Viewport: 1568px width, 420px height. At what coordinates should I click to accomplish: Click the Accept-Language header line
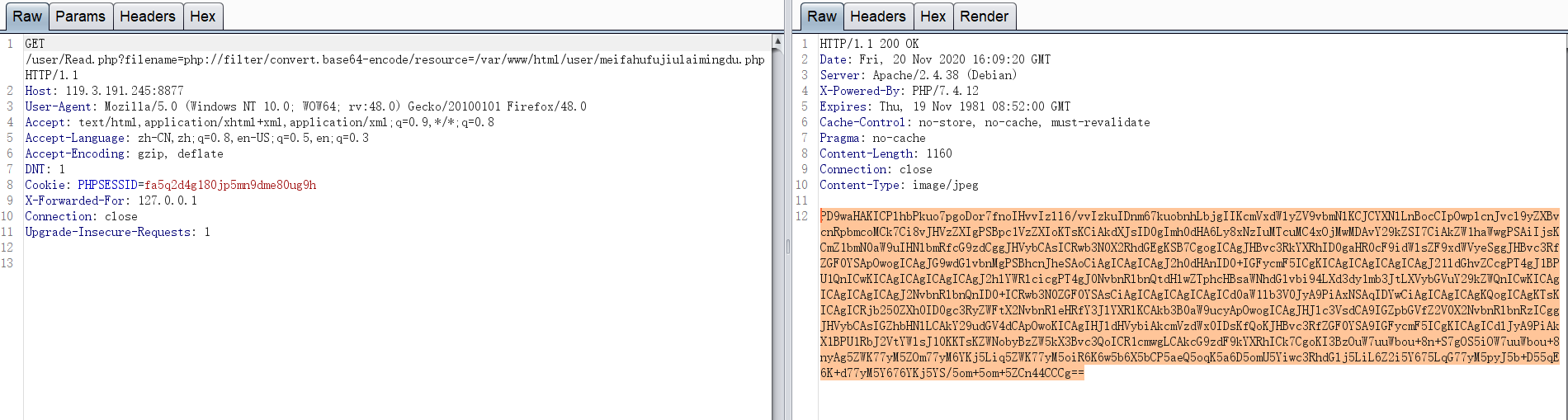(x=196, y=138)
